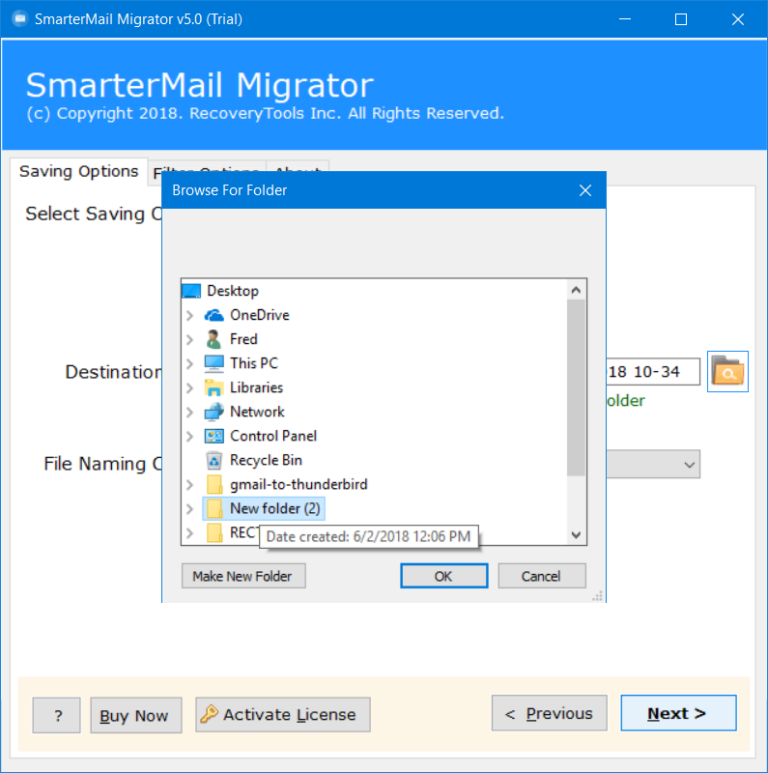This screenshot has width=768, height=773.
Task: Click scroll down arrow in folder tree
Action: 576,534
